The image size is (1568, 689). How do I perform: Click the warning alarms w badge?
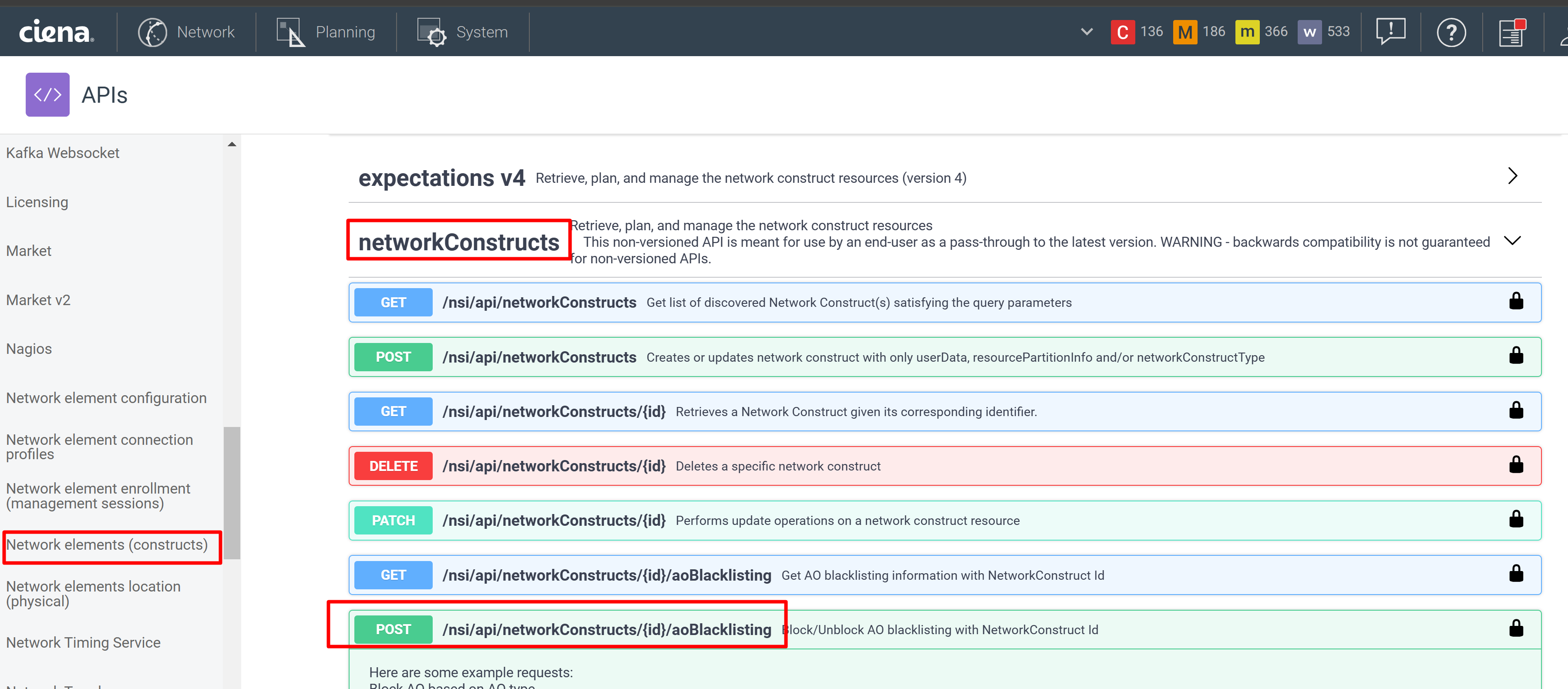(x=1309, y=32)
